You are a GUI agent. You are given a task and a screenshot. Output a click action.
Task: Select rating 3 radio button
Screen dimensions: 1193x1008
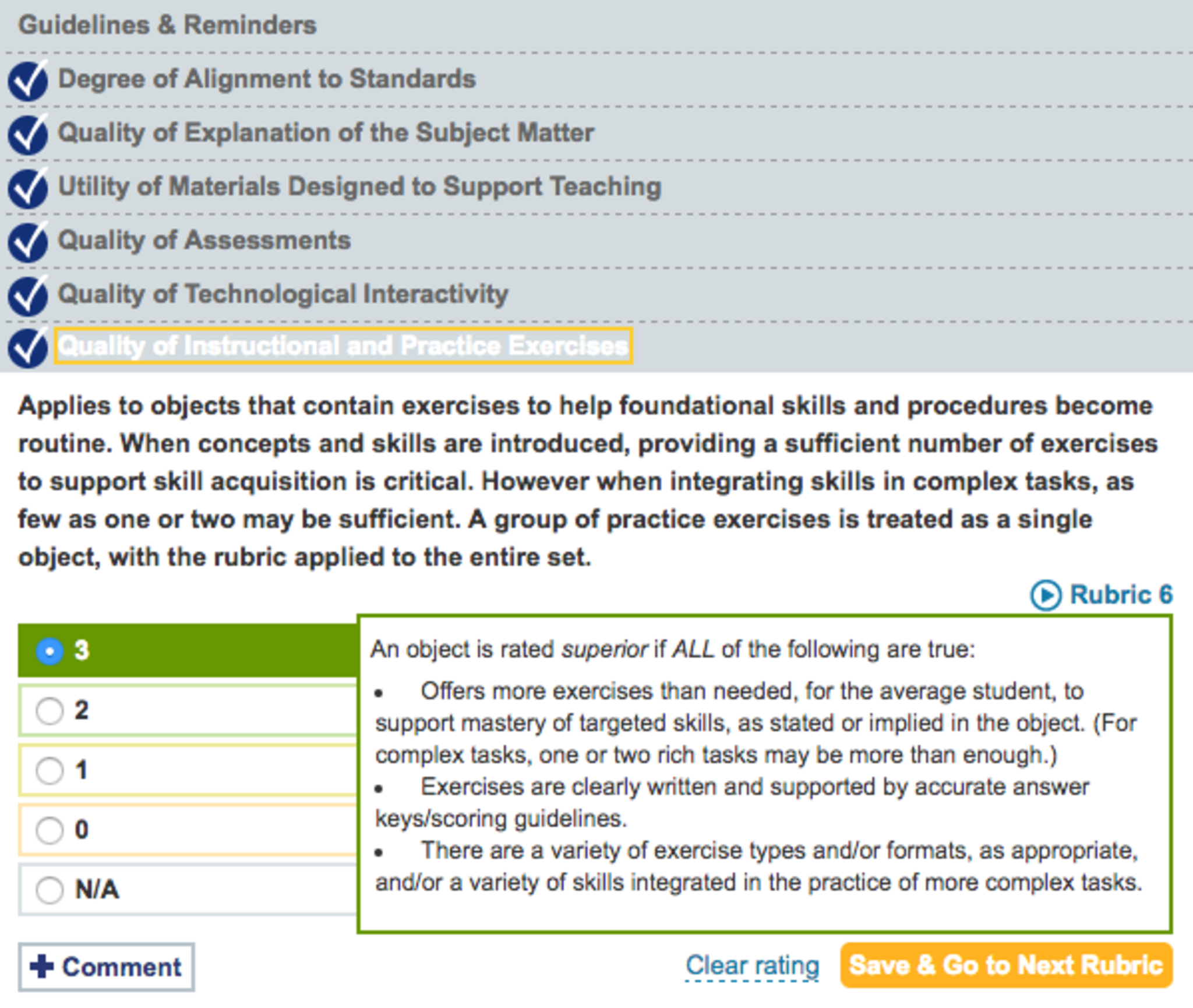tap(50, 651)
